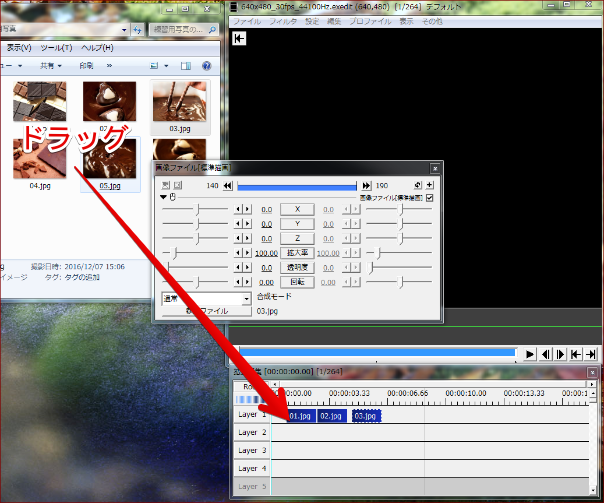This screenshot has width=604, height=503.
Task: Click the play button in the preview window
Action: 530,354
